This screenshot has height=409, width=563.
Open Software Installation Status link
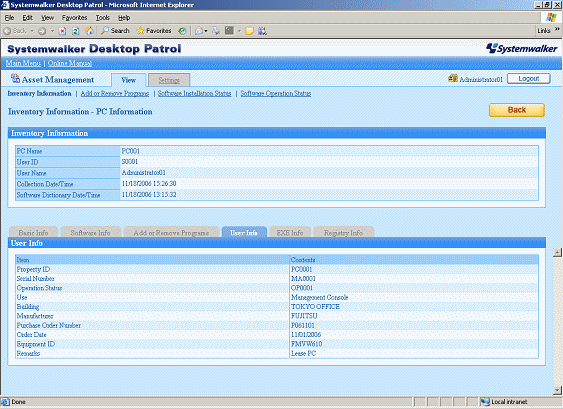click(x=195, y=93)
